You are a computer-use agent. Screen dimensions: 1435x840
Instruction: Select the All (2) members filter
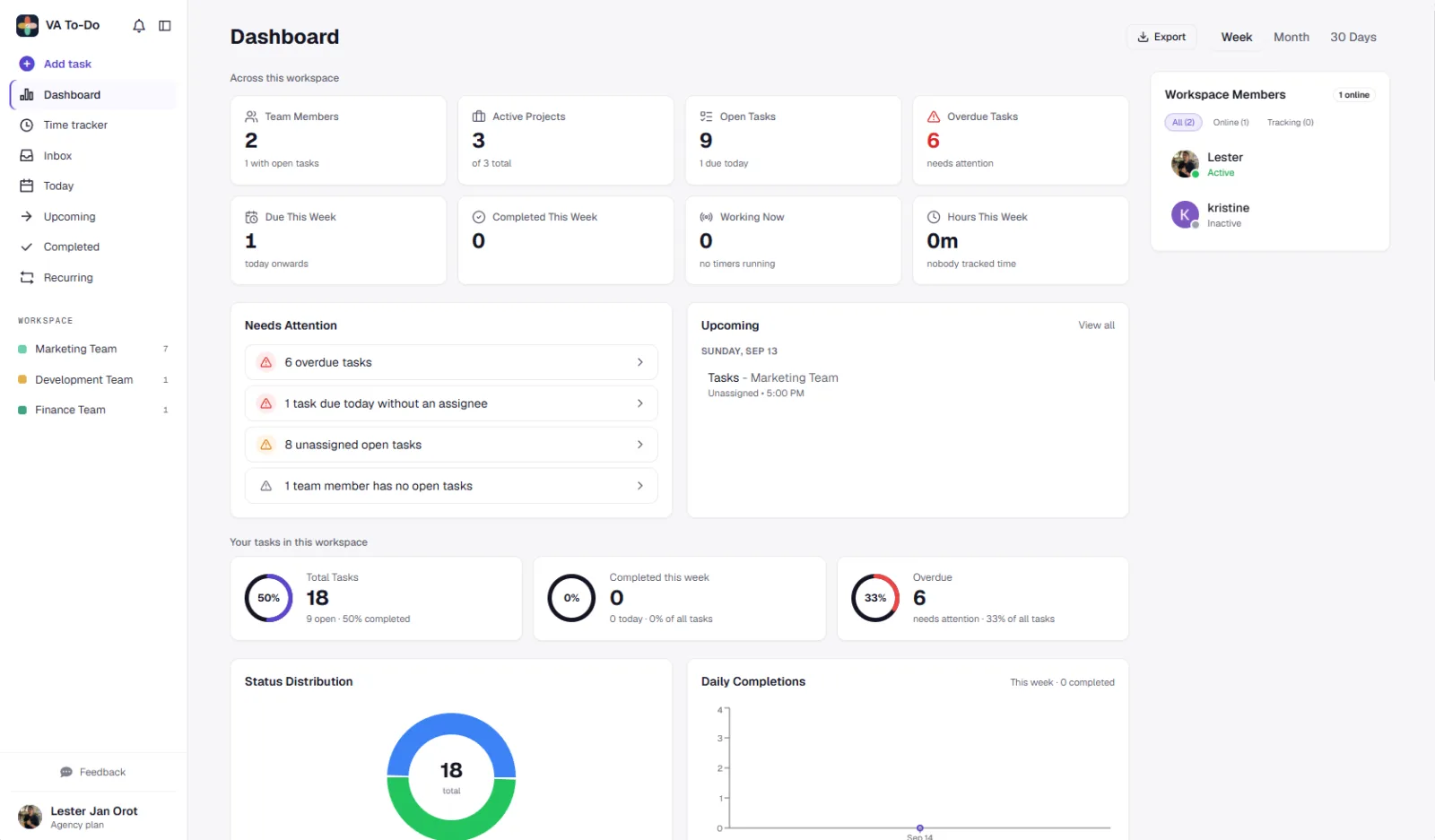pyautogui.click(x=1183, y=123)
